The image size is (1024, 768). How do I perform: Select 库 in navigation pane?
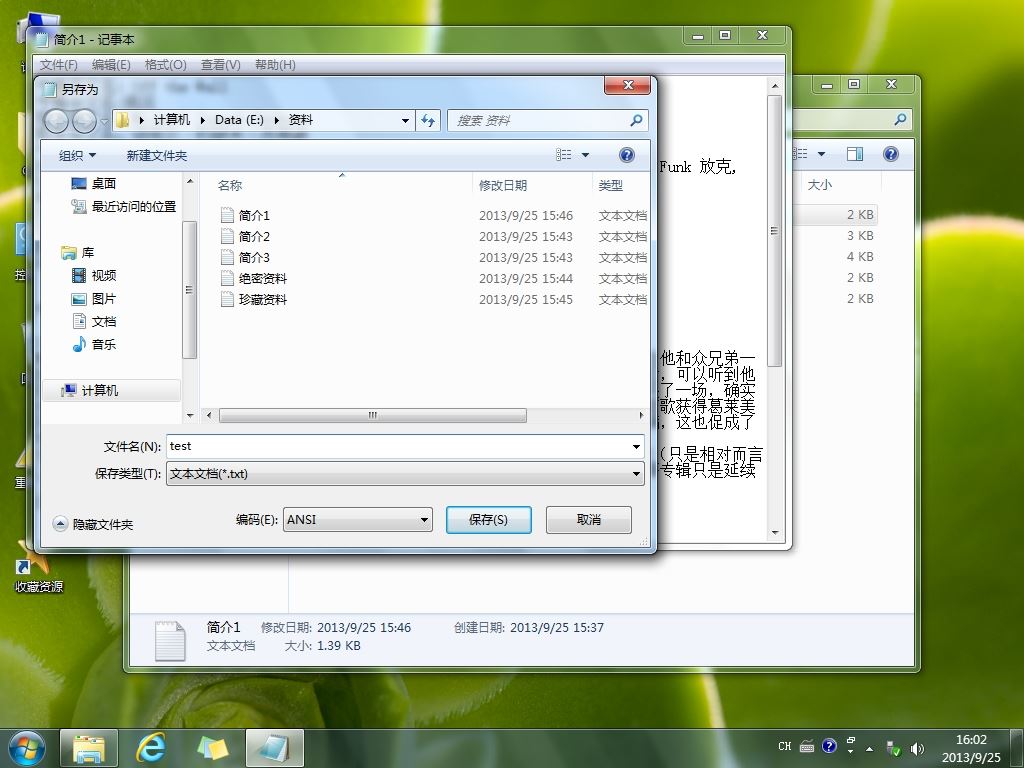(78, 252)
